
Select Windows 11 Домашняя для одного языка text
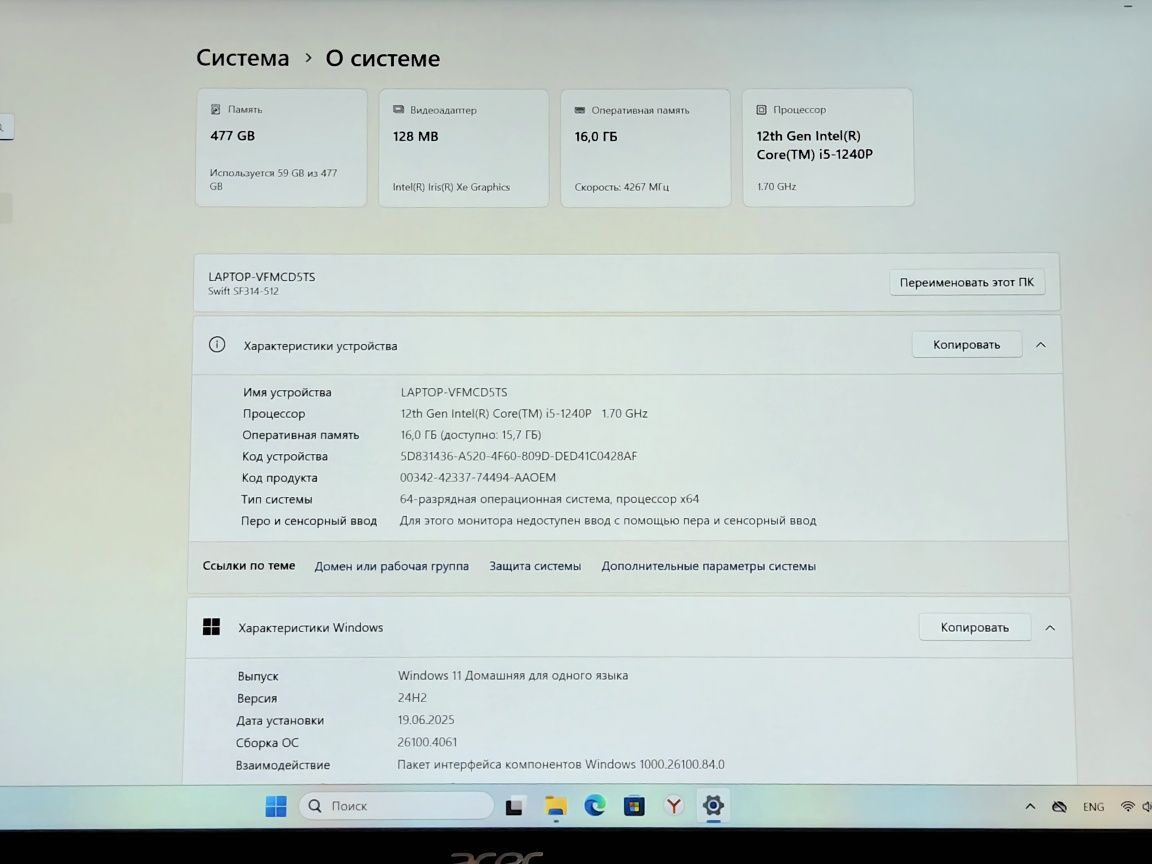tap(513, 675)
